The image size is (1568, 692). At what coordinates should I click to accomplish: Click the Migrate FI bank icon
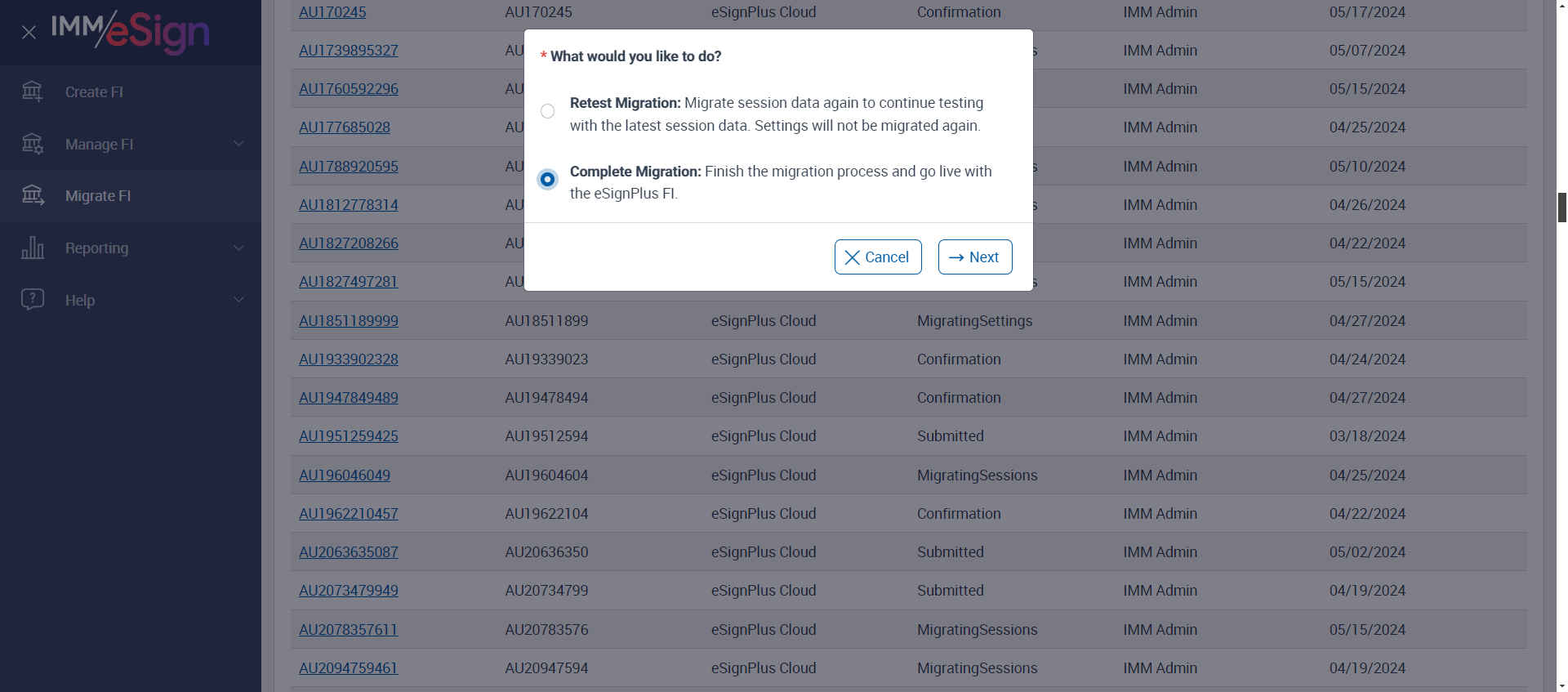point(33,195)
